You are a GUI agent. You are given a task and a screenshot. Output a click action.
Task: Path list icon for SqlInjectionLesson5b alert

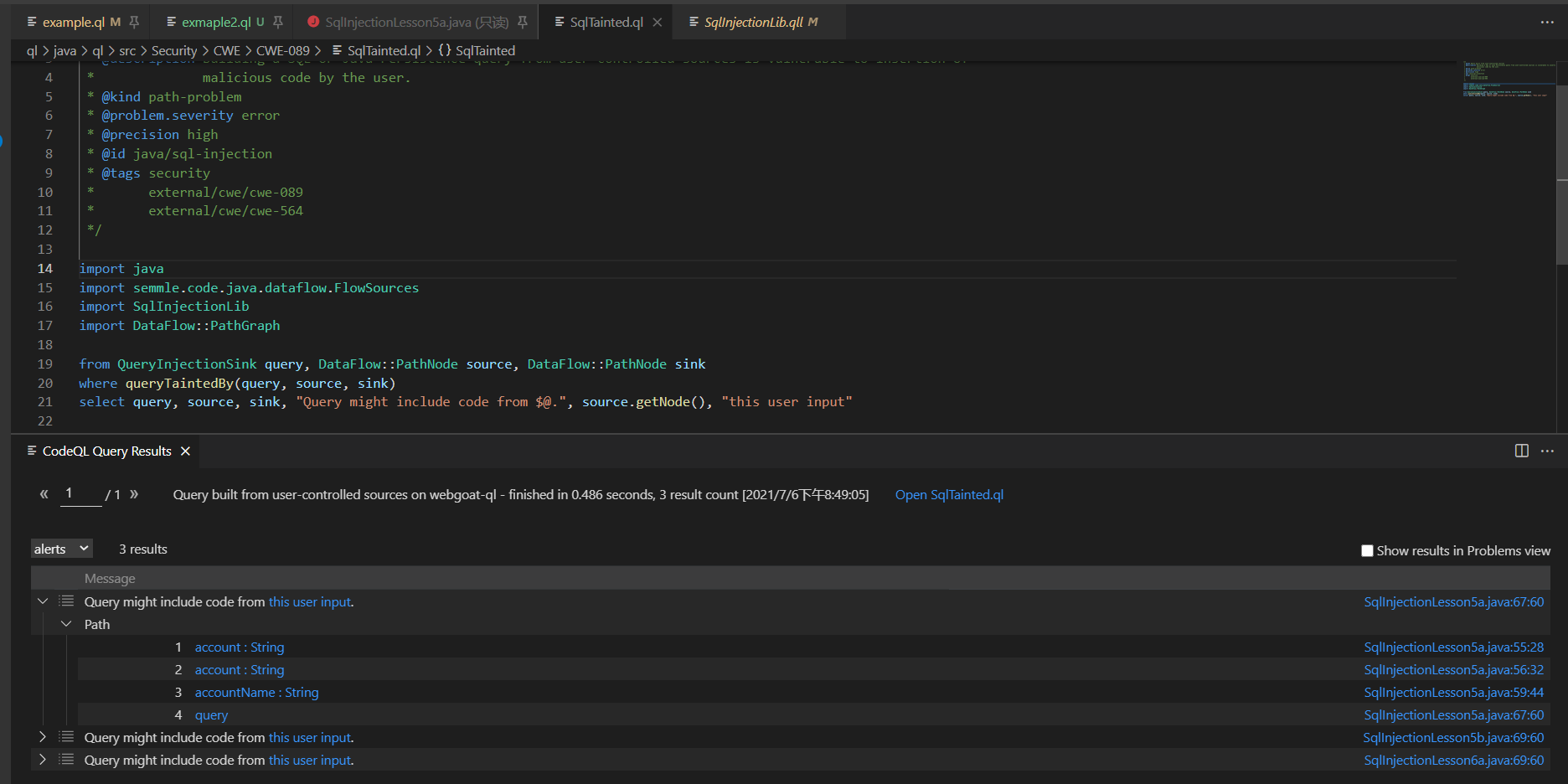pos(66,737)
